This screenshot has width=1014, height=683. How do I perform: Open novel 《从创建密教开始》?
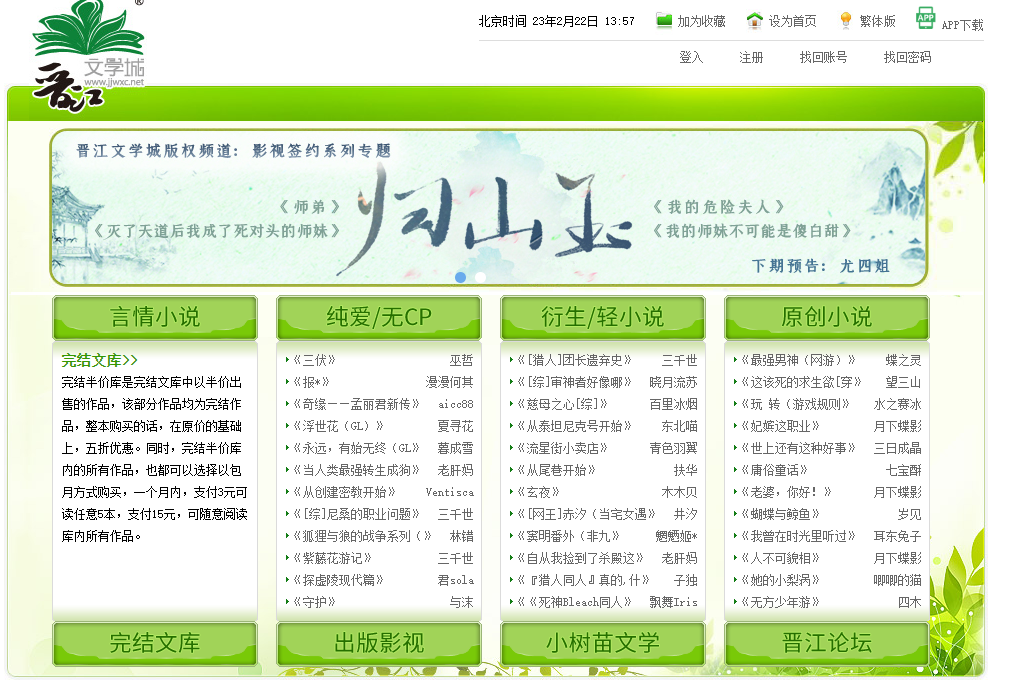[x=344, y=492]
